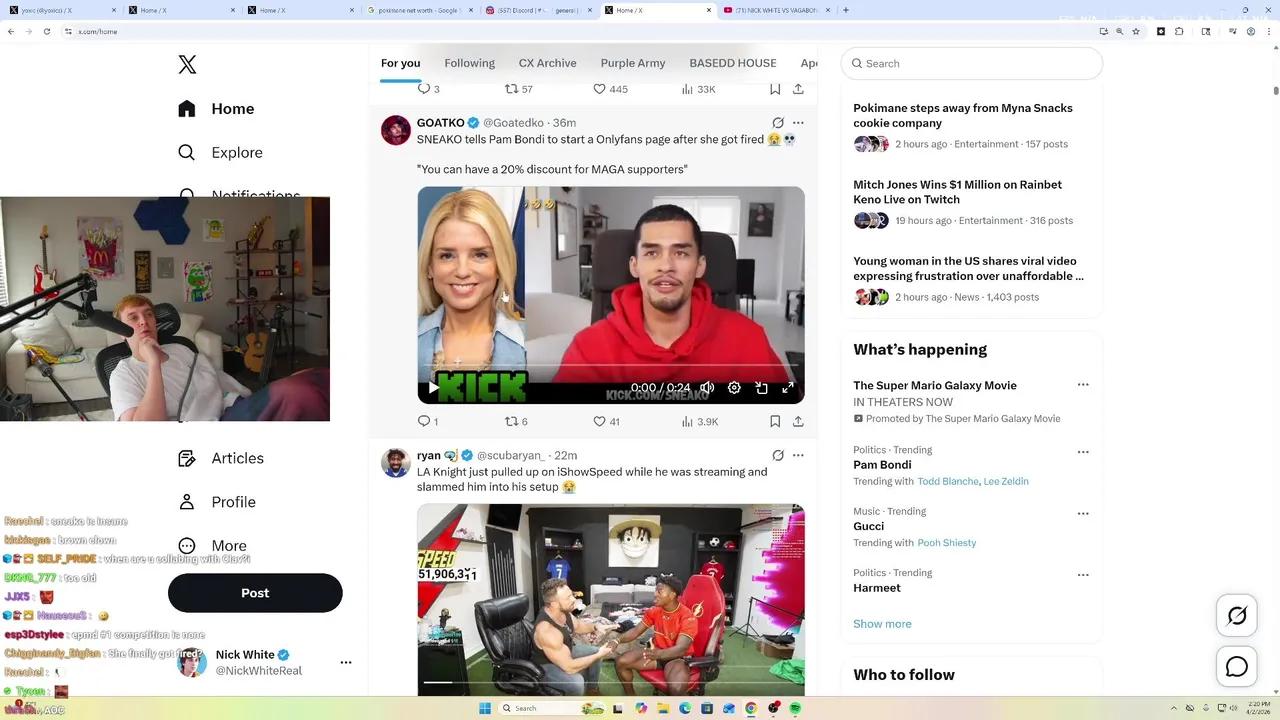Bookmark the GOATKO SNEAKO post
Viewport: 1280px width, 720px height.
(x=775, y=421)
